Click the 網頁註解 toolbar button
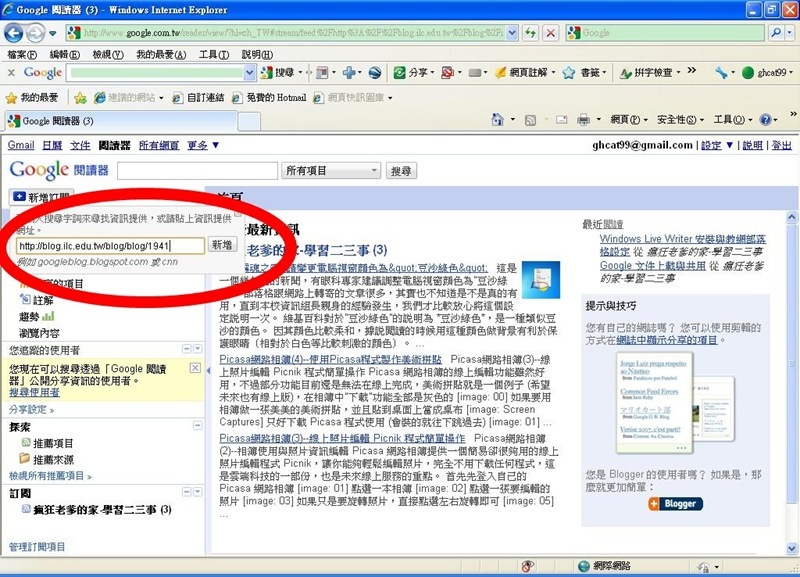Screen dimensions: 800x577 pos(521,73)
